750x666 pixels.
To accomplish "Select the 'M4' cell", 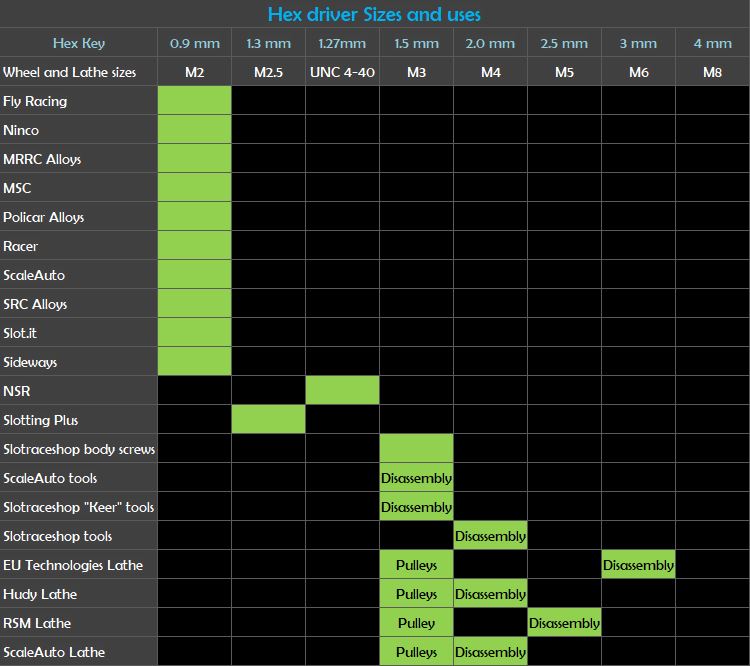I will tap(490, 72).
